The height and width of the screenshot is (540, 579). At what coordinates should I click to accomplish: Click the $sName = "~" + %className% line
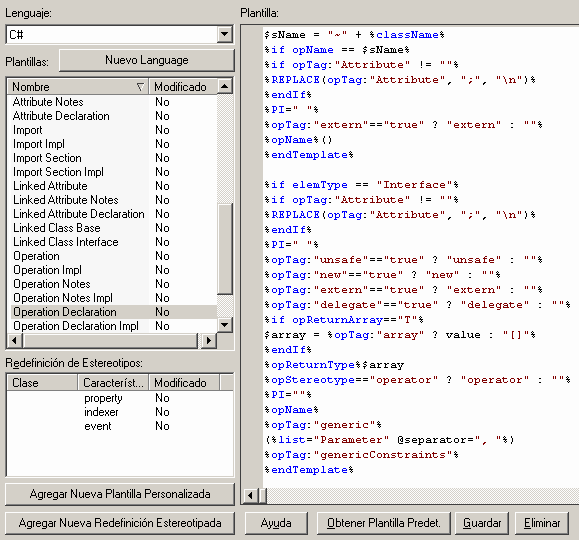[x=354, y=35]
